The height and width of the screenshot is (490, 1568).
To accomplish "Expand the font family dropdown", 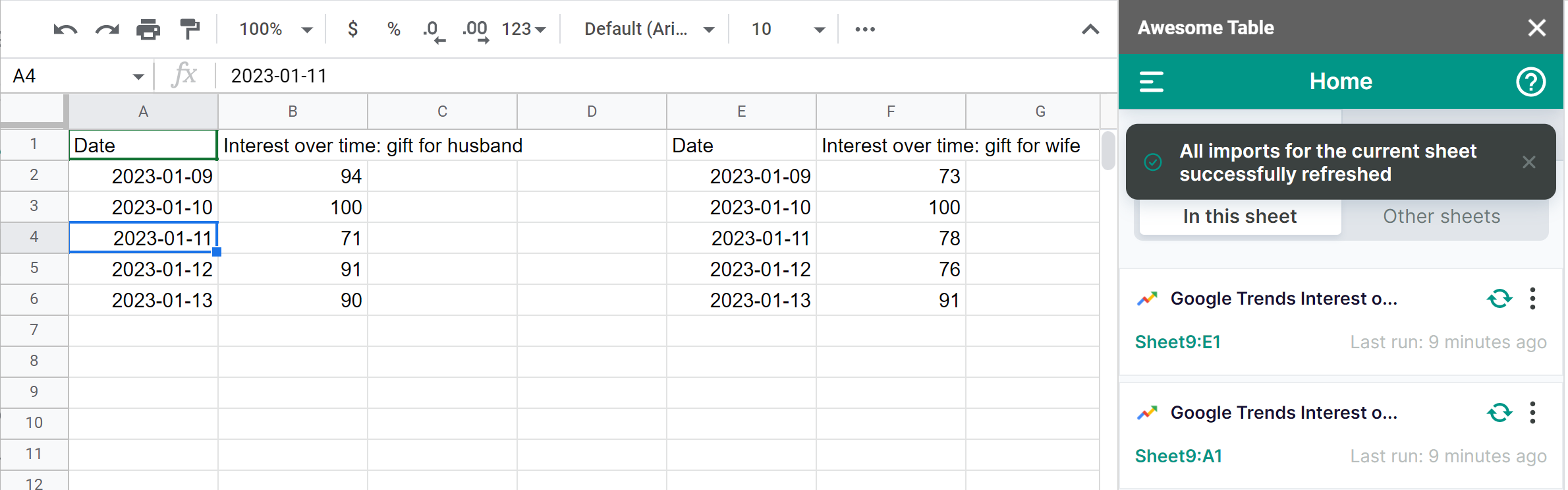I will pos(649,30).
